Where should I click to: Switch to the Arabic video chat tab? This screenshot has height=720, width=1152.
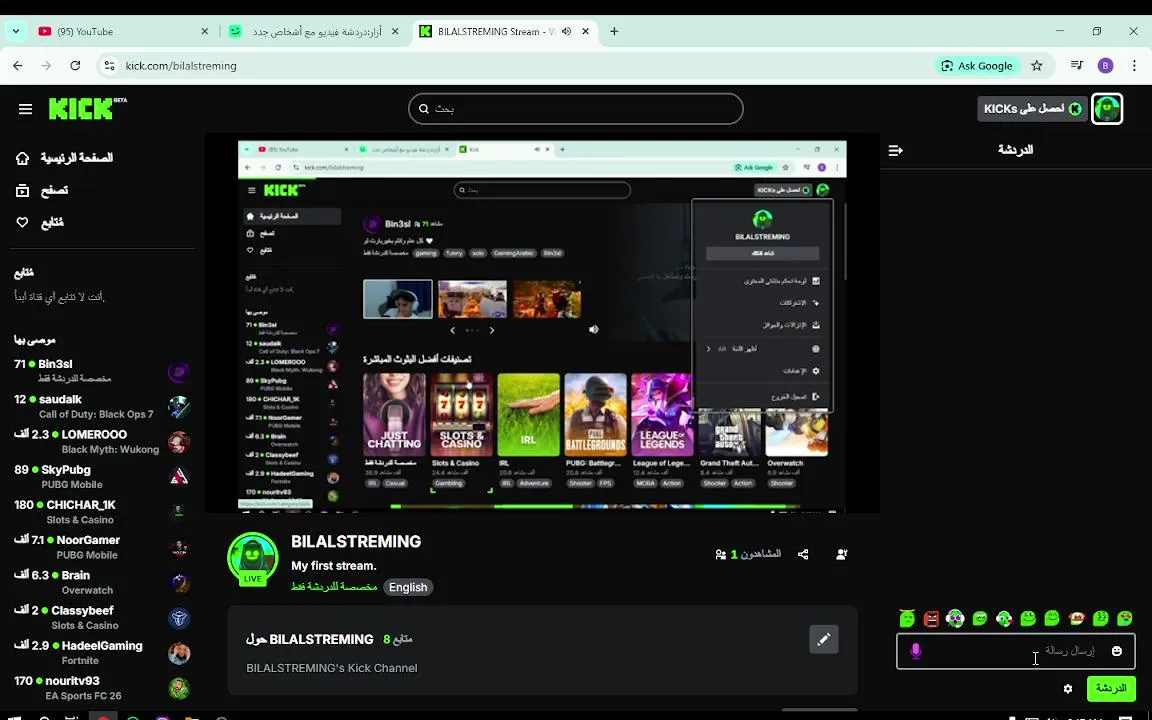coord(314,32)
